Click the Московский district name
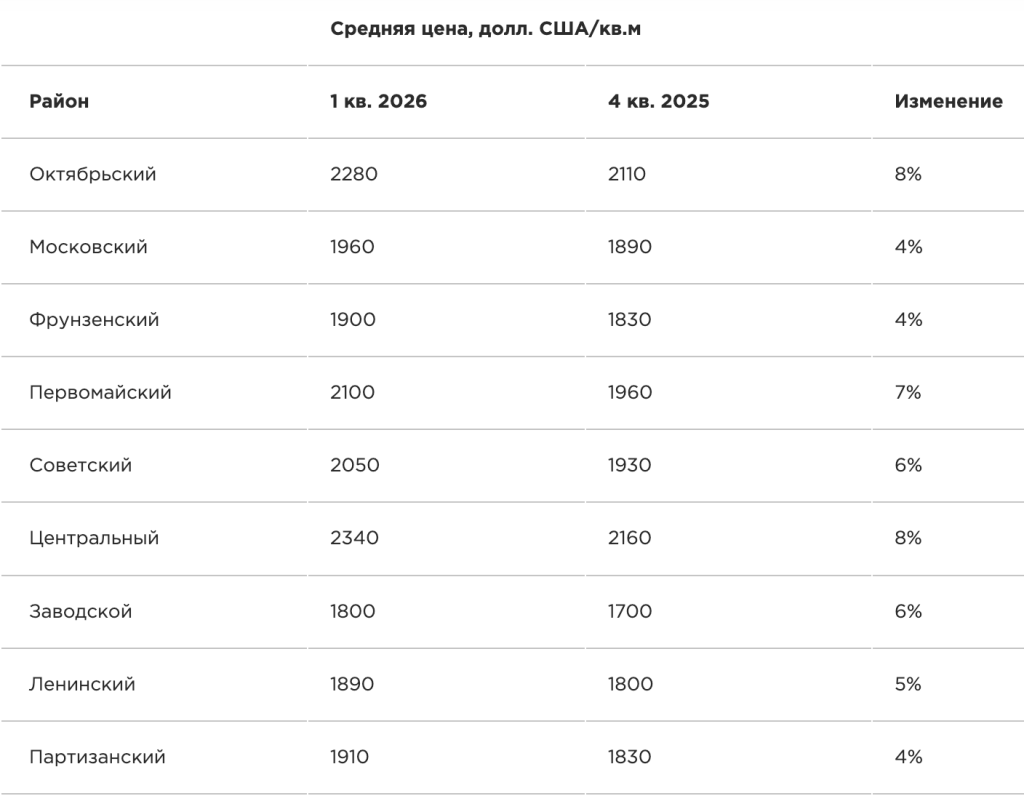 click(88, 247)
